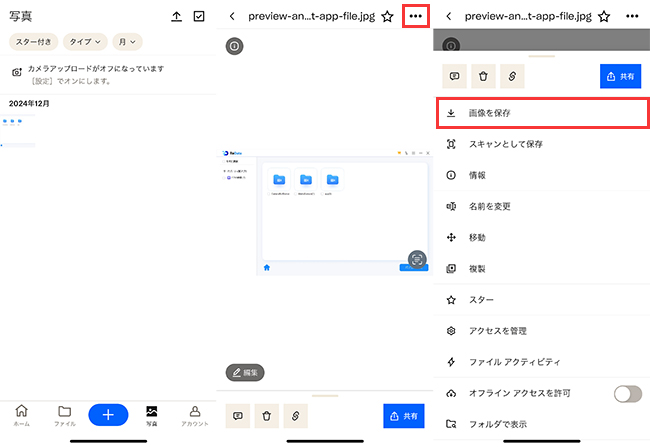Tap the camera upload icon in the notice

pyautogui.click(x=17, y=72)
